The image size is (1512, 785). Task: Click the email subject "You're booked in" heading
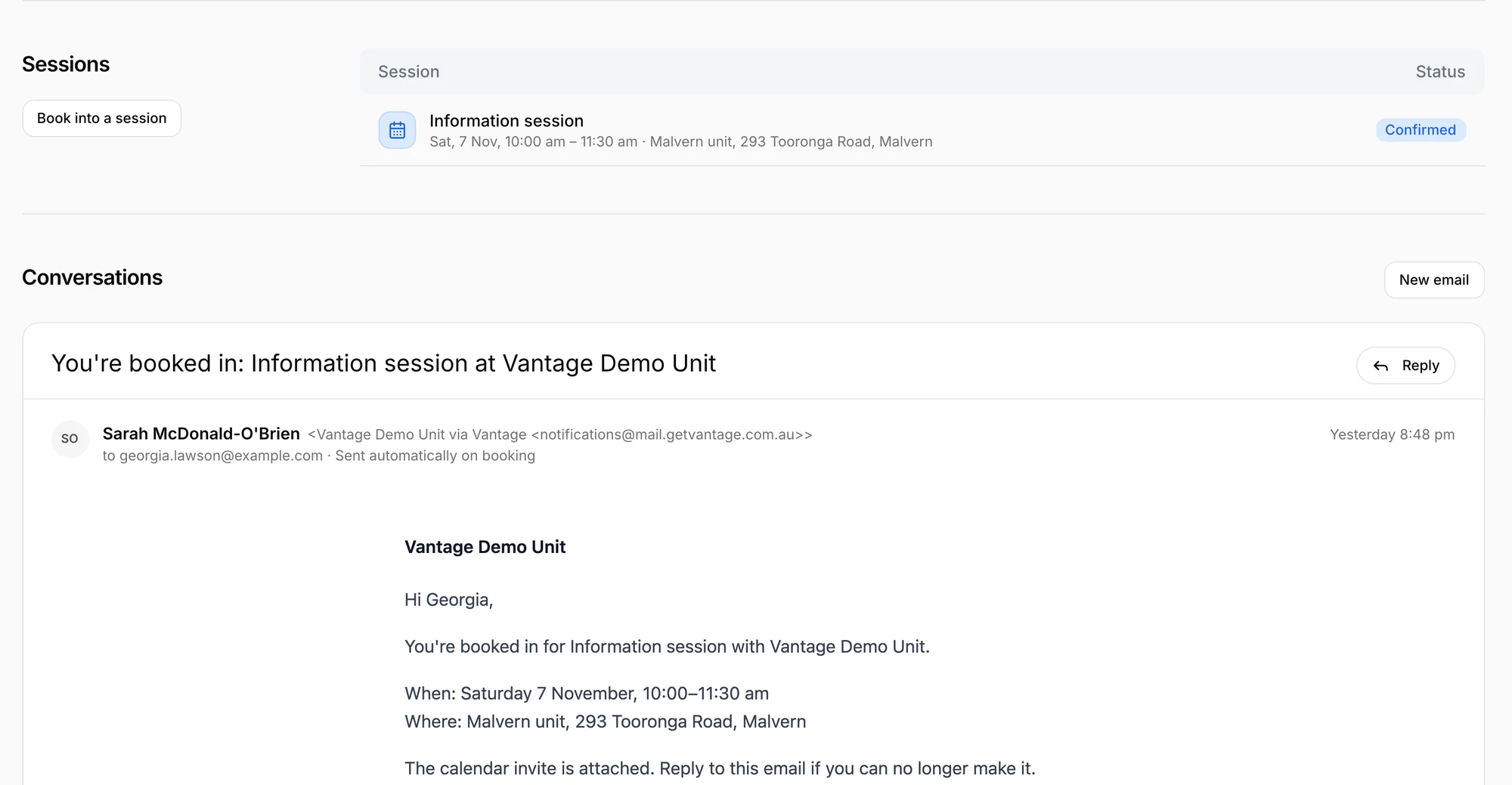pos(383,363)
